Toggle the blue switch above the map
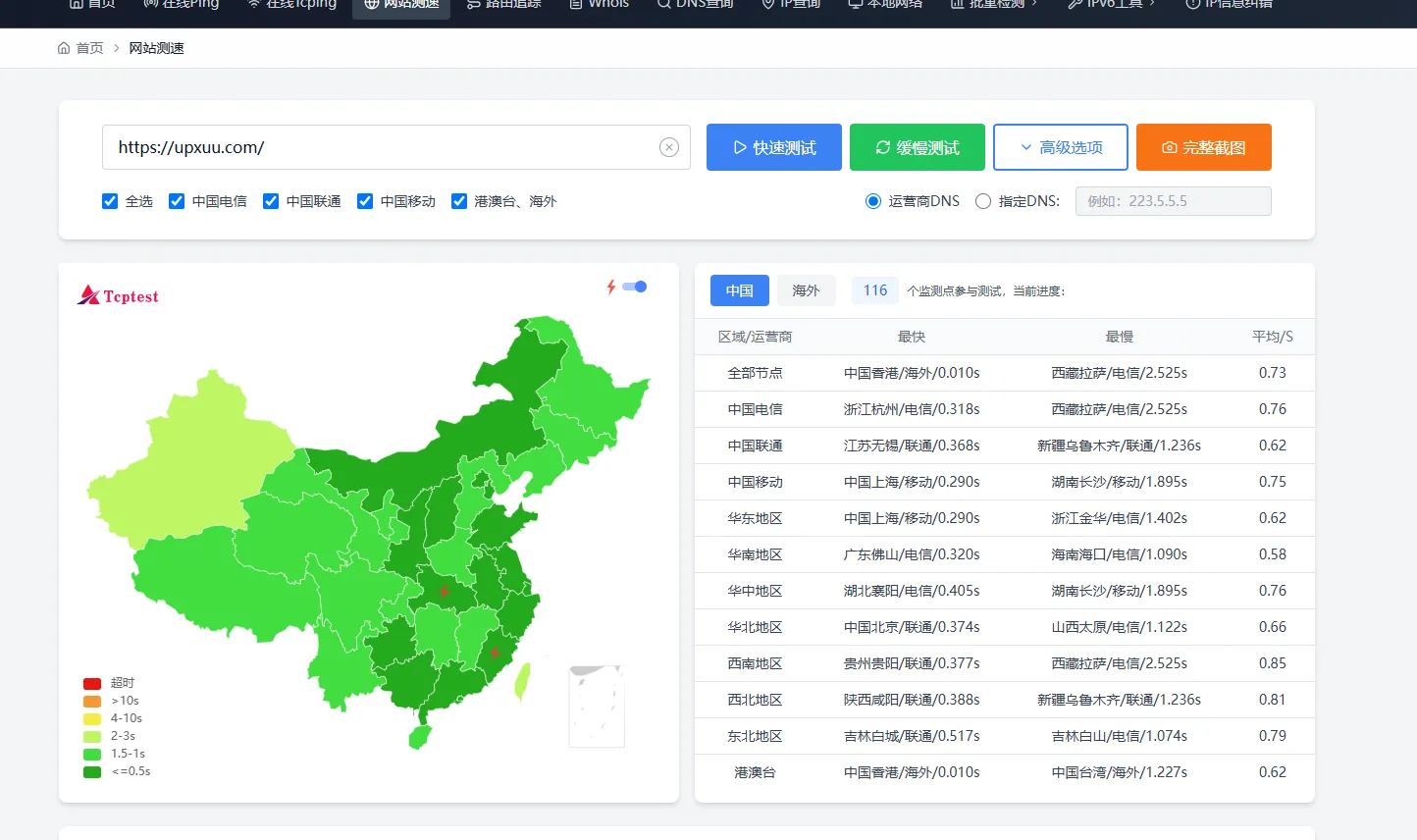1417x840 pixels. tap(635, 287)
